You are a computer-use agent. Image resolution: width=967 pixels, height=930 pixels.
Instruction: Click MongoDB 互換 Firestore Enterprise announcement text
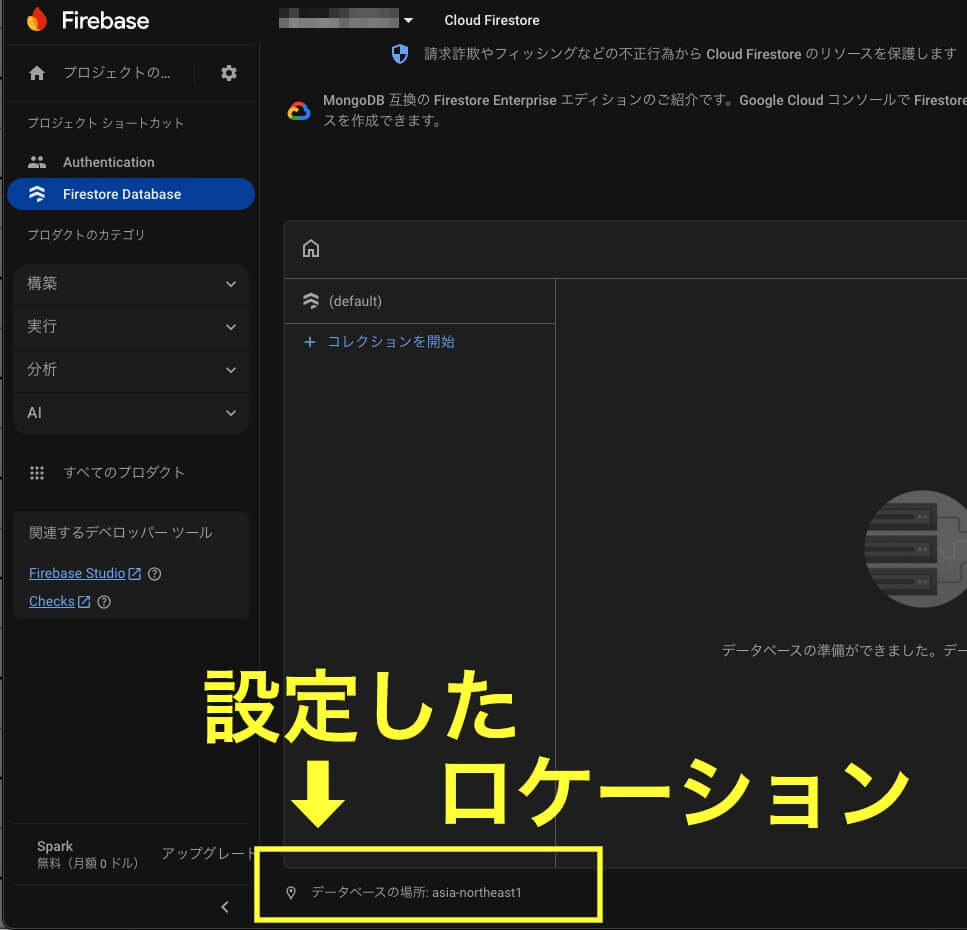point(644,110)
